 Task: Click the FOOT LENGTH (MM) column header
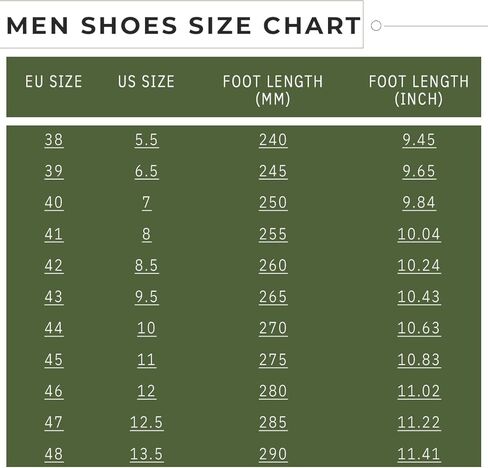tap(273, 90)
